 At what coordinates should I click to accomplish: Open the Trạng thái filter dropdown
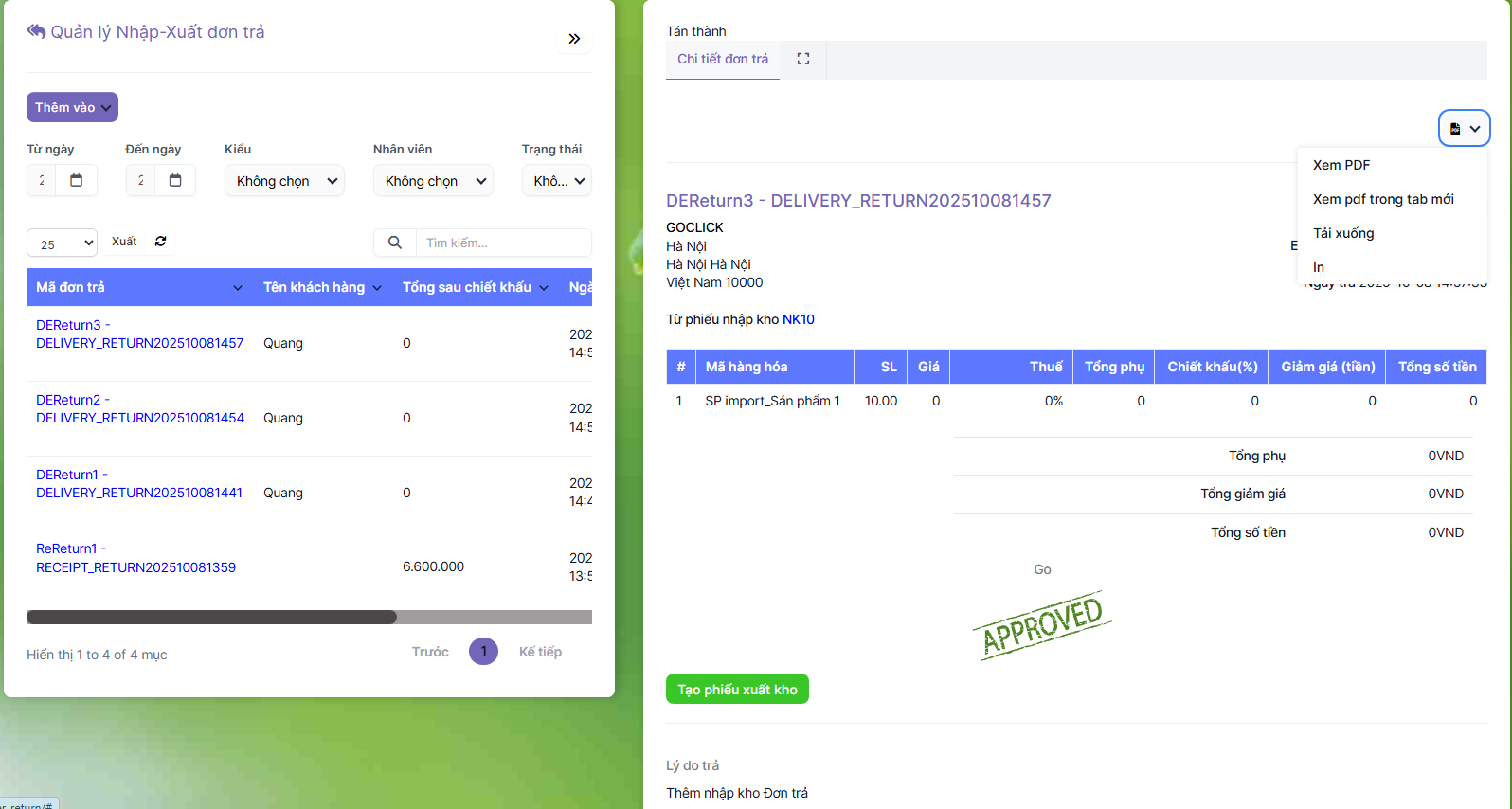(x=557, y=181)
